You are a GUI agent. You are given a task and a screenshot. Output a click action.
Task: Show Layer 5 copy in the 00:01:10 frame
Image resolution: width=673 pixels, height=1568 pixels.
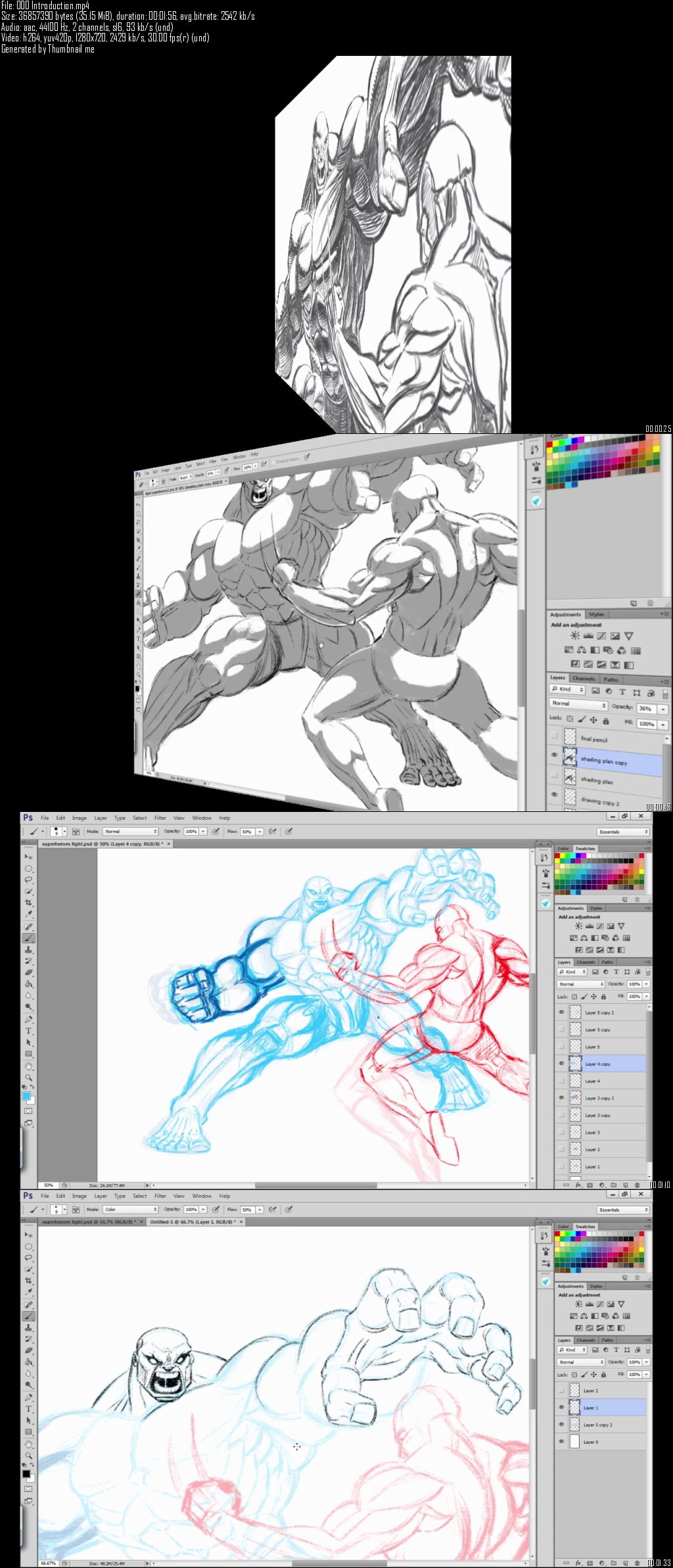tap(561, 1030)
